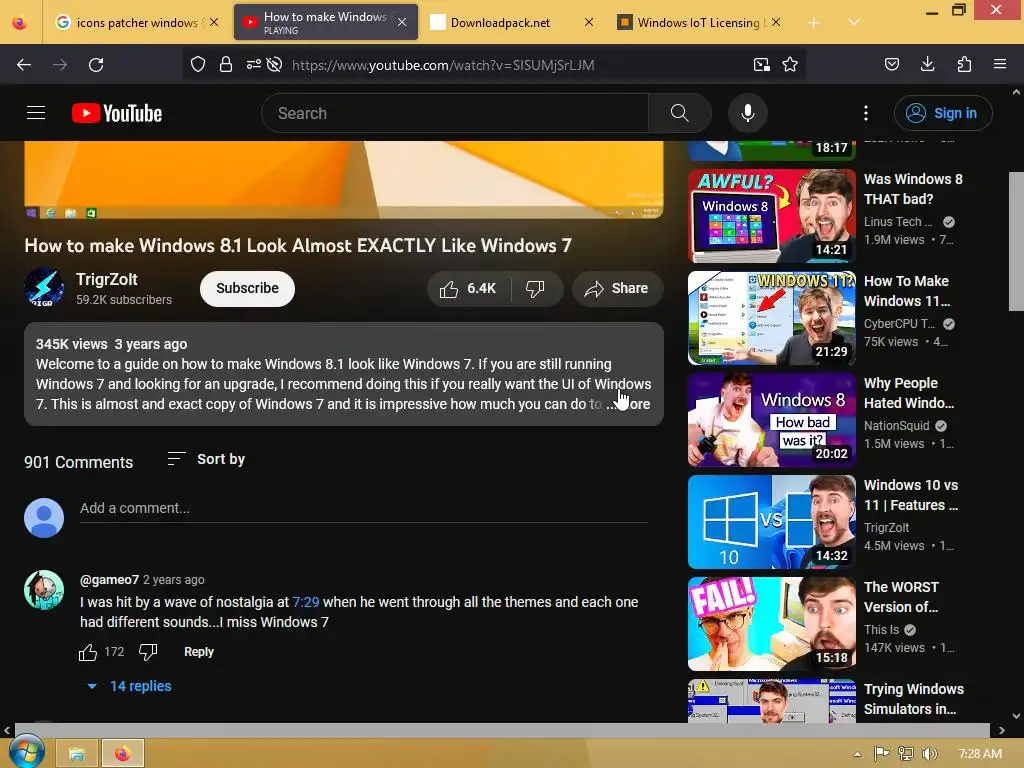The image size is (1024, 768).
Task: Click the YouTube search magnifier button
Action: 680,113
